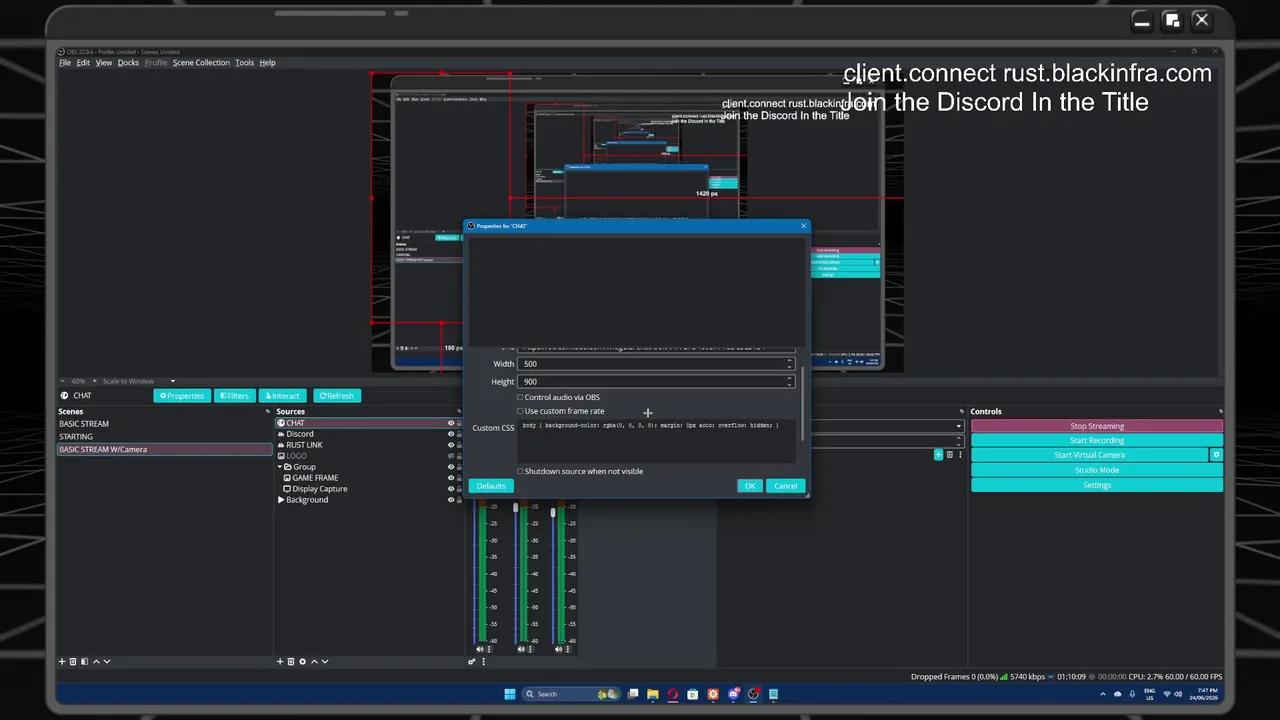Viewport: 1280px width, 720px height.
Task: Hide the Discord source
Action: click(x=451, y=434)
